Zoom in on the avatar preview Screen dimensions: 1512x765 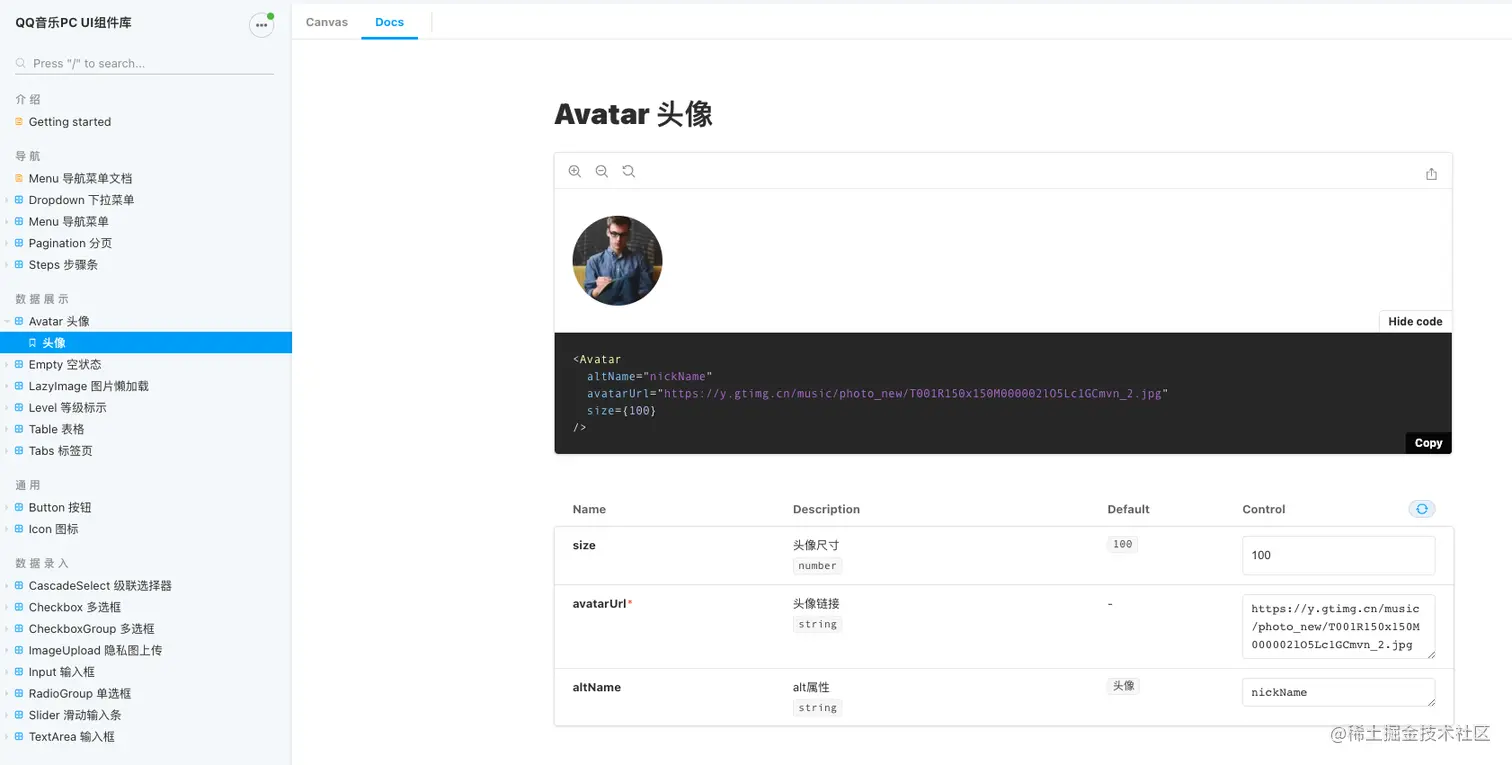click(575, 171)
